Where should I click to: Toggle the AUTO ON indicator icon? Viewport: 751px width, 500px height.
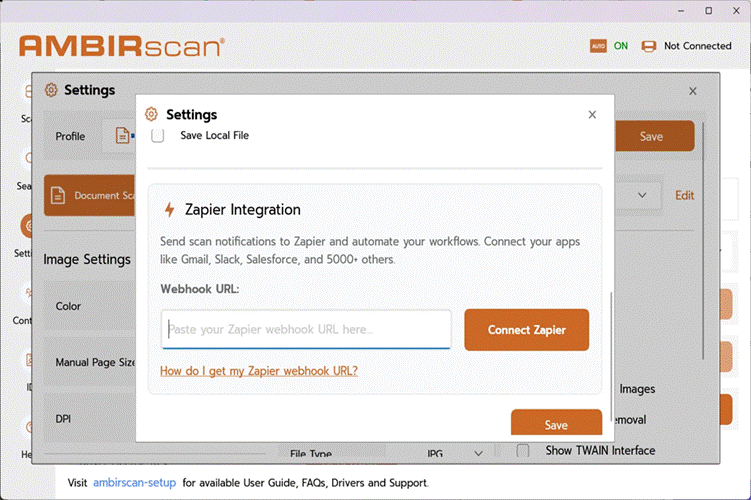(598, 46)
